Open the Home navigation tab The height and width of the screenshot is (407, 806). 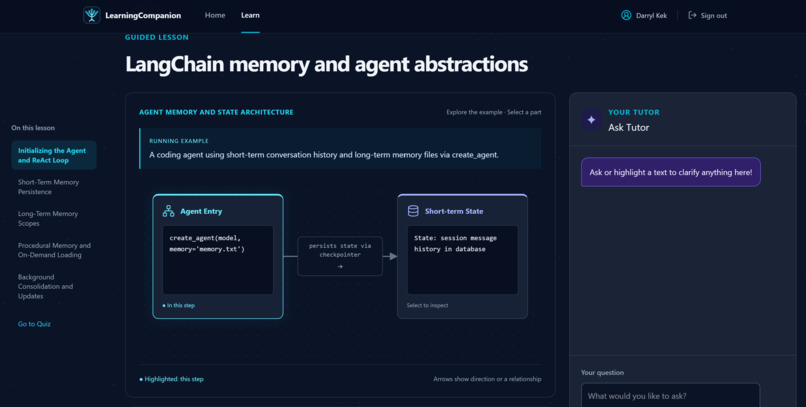click(215, 15)
